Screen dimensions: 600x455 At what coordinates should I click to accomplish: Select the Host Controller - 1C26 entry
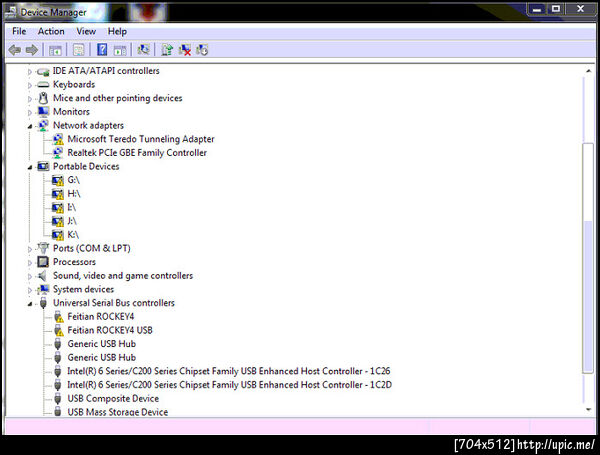pyautogui.click(x=228, y=371)
